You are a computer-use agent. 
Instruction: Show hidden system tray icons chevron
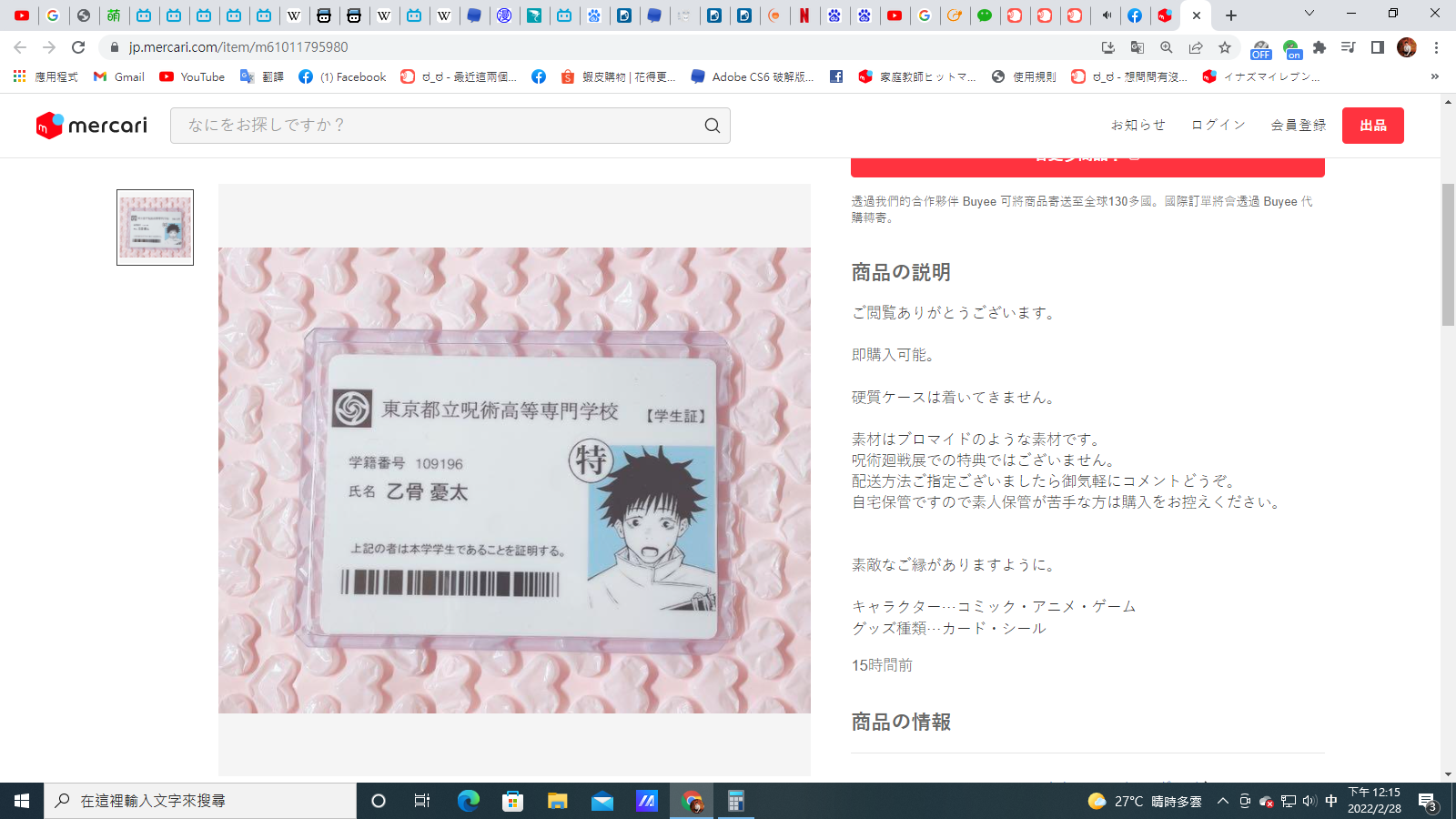pos(1222,801)
